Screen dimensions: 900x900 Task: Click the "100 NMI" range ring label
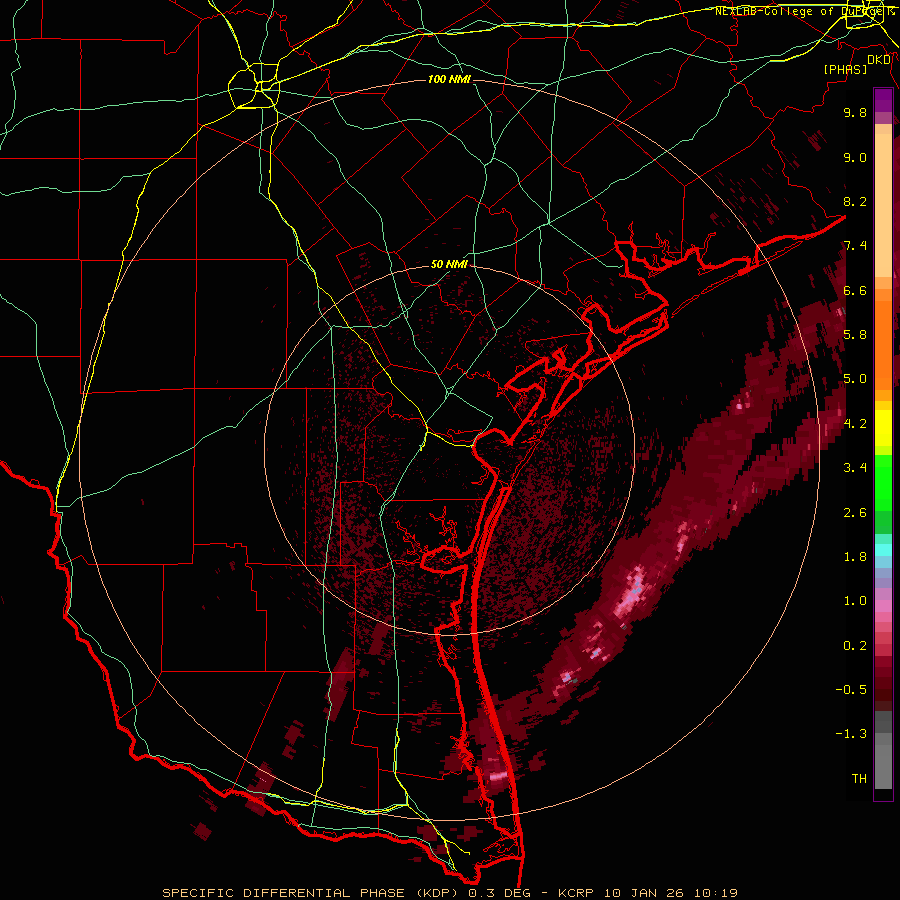click(x=449, y=79)
